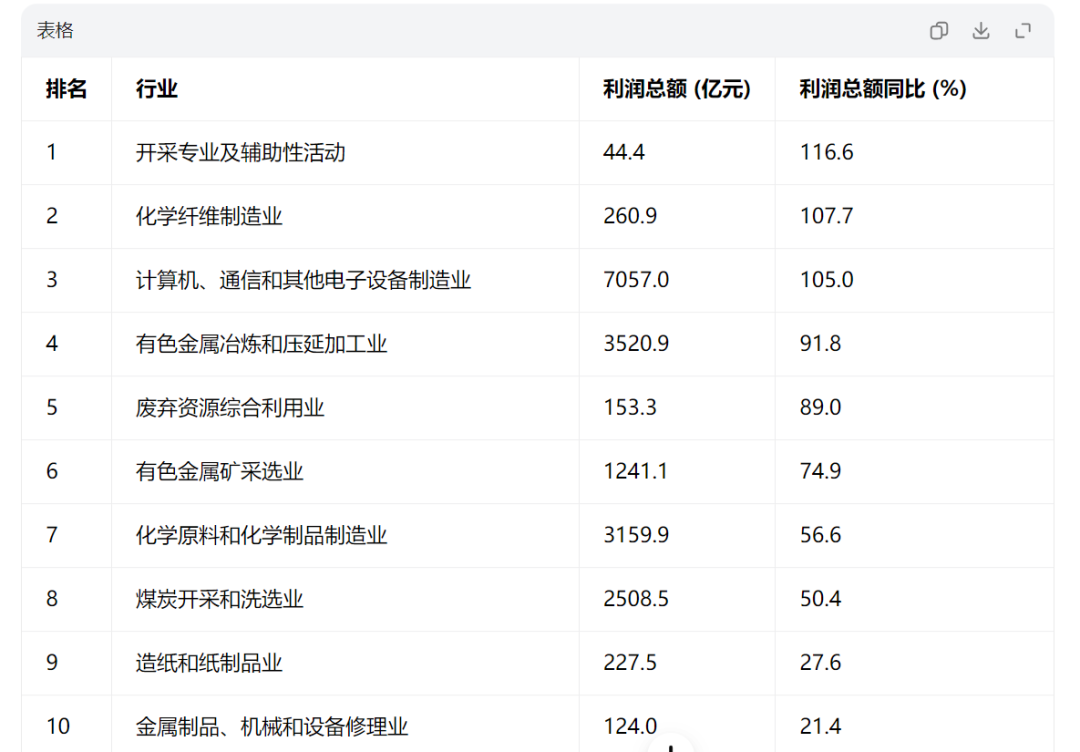Expand the table to fullscreen
The width and height of the screenshot is (1080, 752).
(x=1023, y=31)
